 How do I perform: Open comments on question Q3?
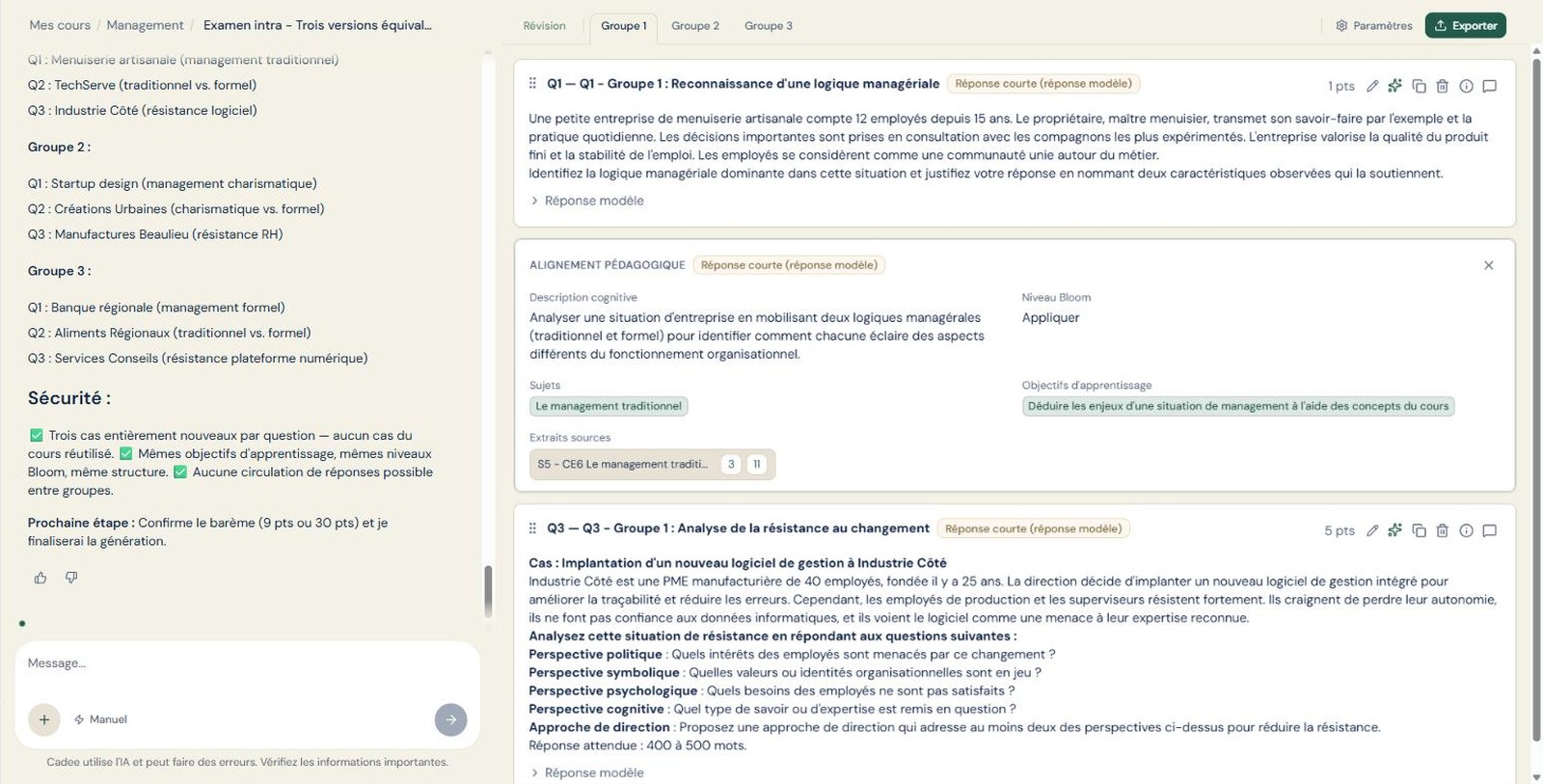[x=1490, y=530]
